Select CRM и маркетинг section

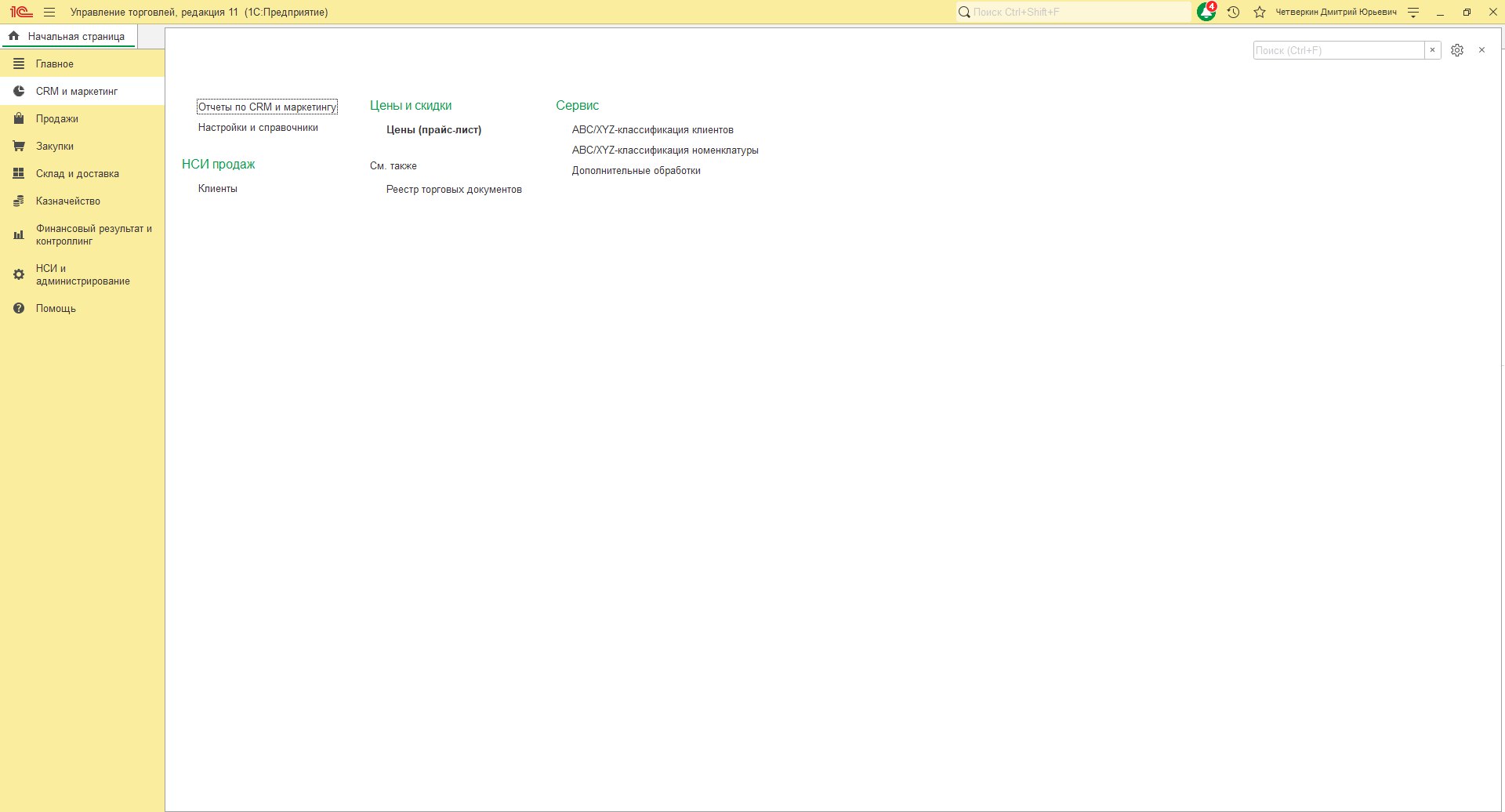point(82,91)
